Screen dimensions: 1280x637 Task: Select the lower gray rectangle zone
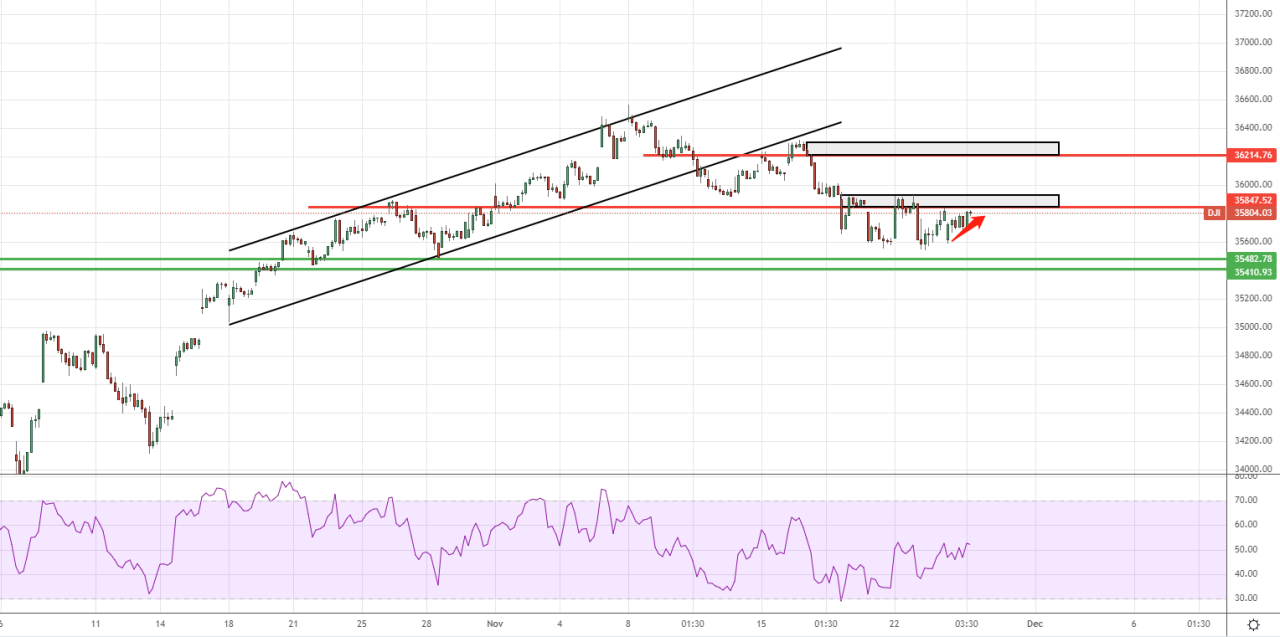point(950,201)
